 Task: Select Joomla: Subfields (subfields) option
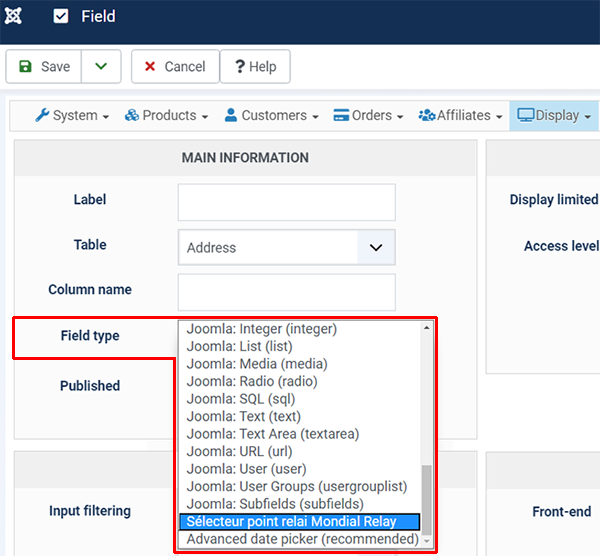300,504
